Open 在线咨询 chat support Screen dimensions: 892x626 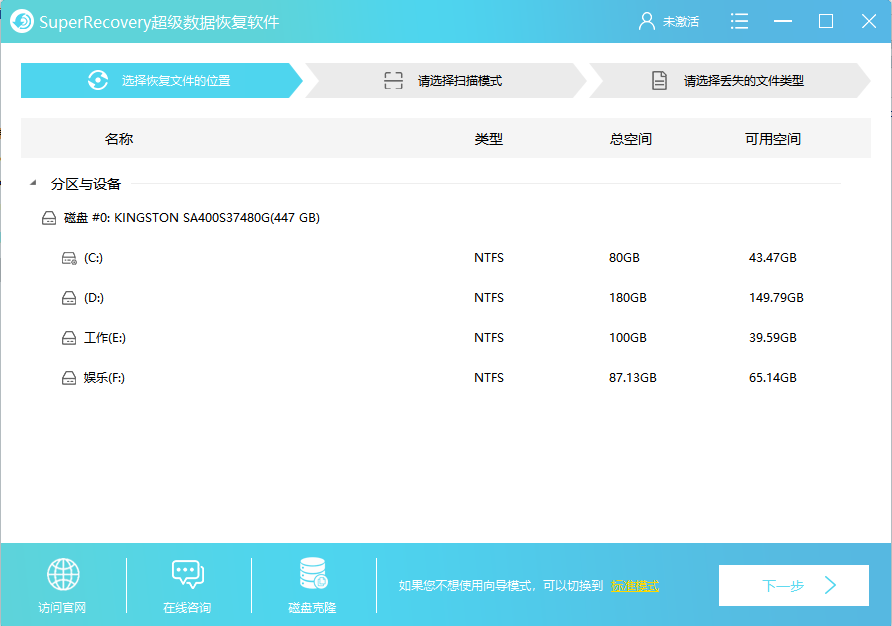click(188, 574)
